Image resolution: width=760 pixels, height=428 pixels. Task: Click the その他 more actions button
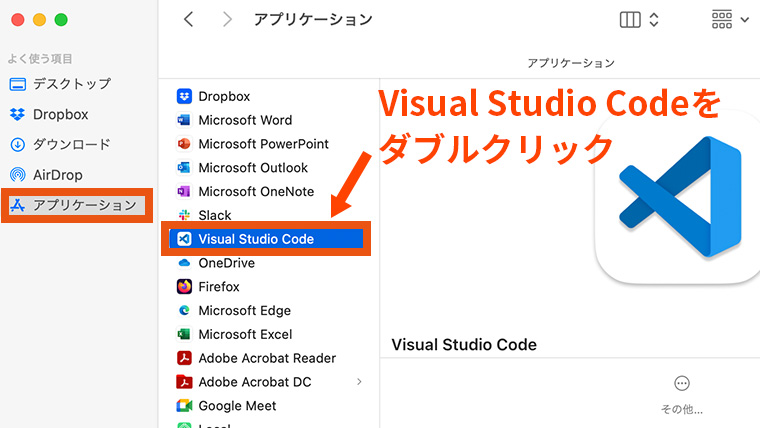[682, 384]
